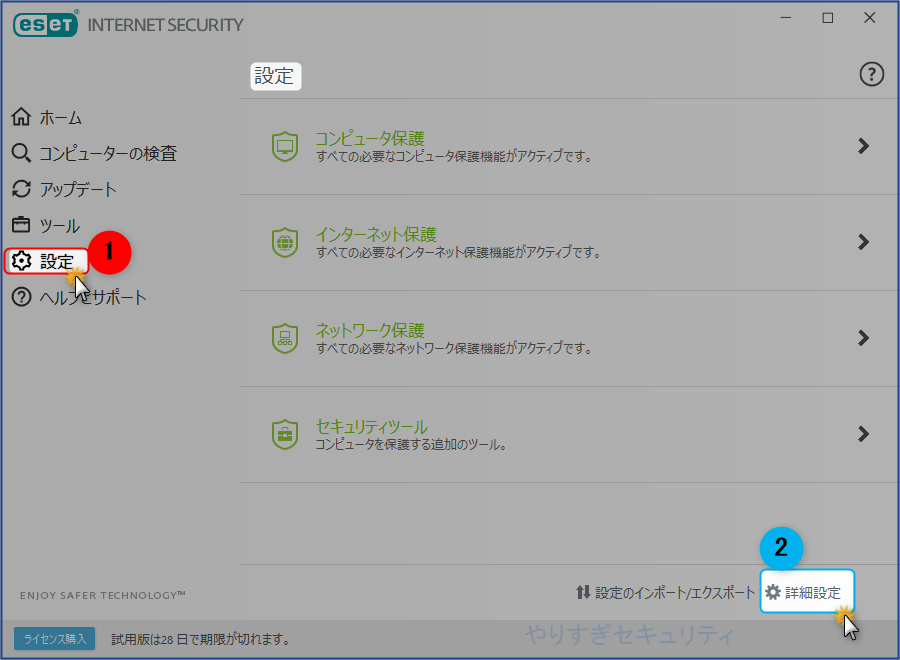This screenshot has width=900, height=660.
Task: Open the ネットワーク保護 settings link
Action: pyautogui.click(x=370, y=330)
